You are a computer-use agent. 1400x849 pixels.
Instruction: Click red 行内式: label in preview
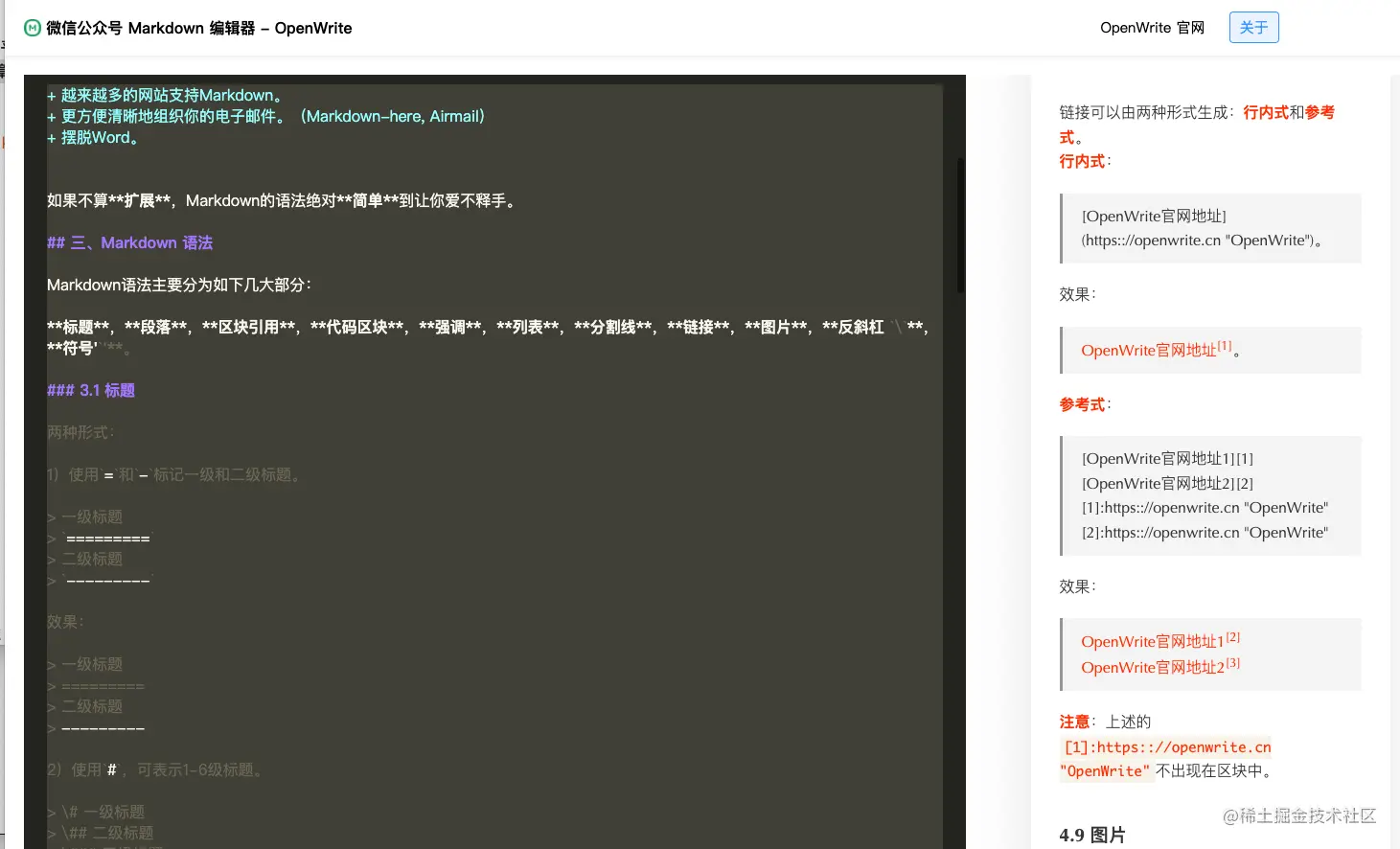(x=1085, y=161)
